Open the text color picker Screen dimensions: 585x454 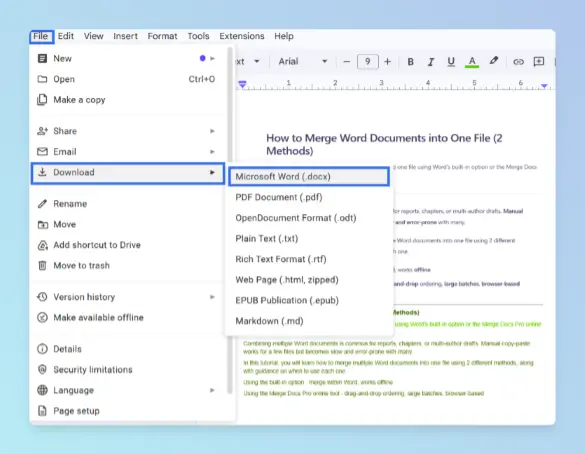click(x=472, y=62)
